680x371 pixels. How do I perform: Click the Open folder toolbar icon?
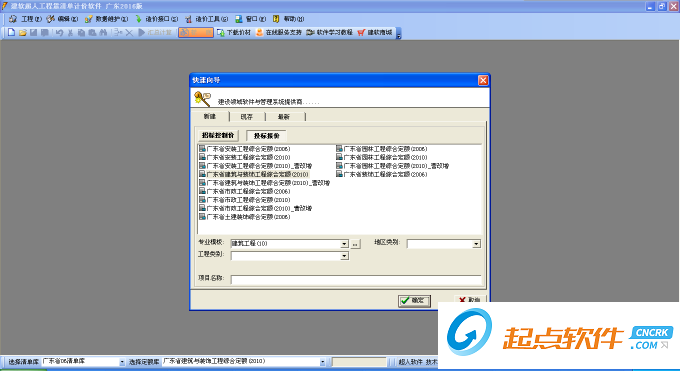click(x=23, y=32)
